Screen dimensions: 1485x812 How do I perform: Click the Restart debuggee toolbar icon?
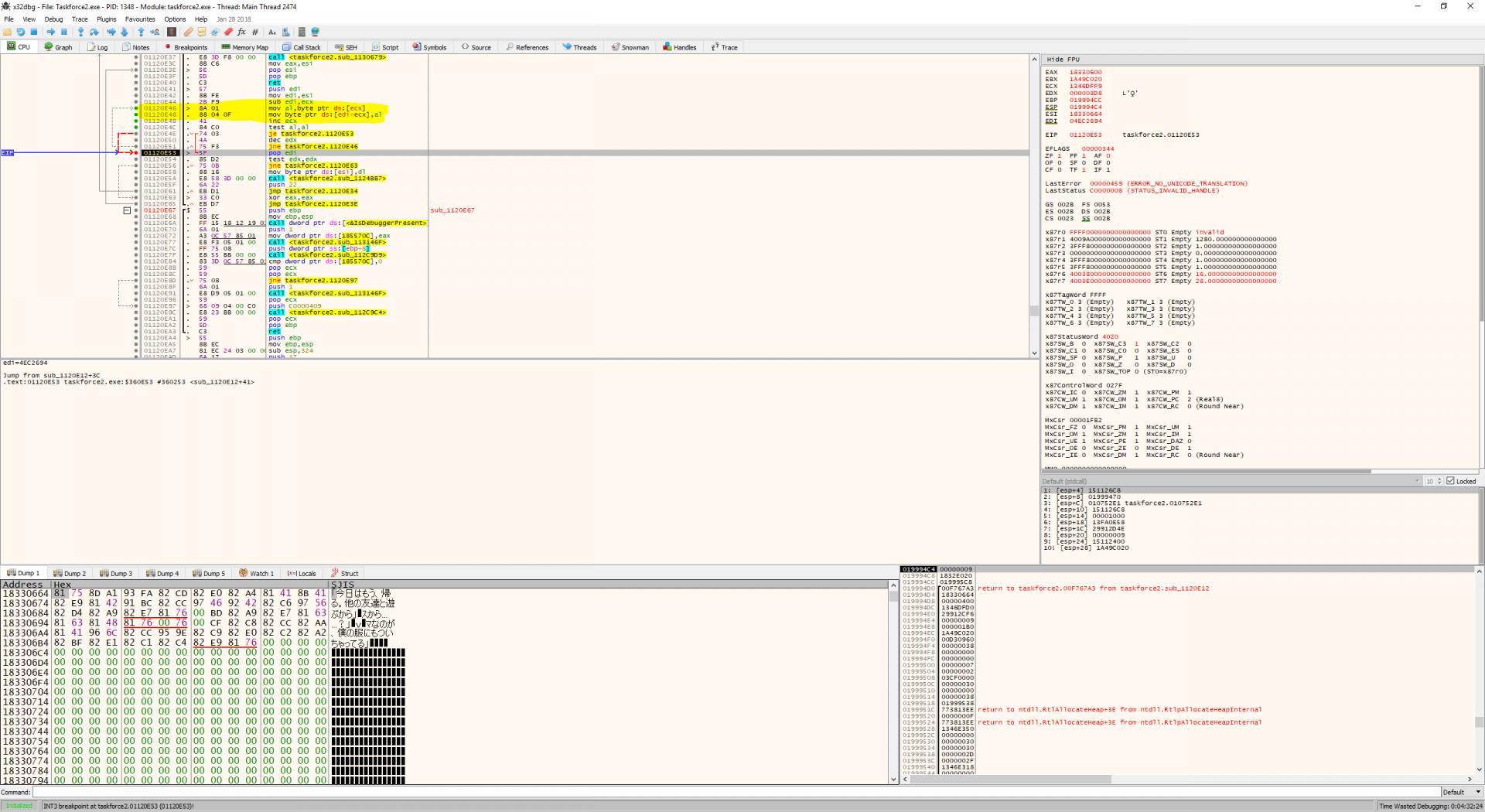(20, 32)
